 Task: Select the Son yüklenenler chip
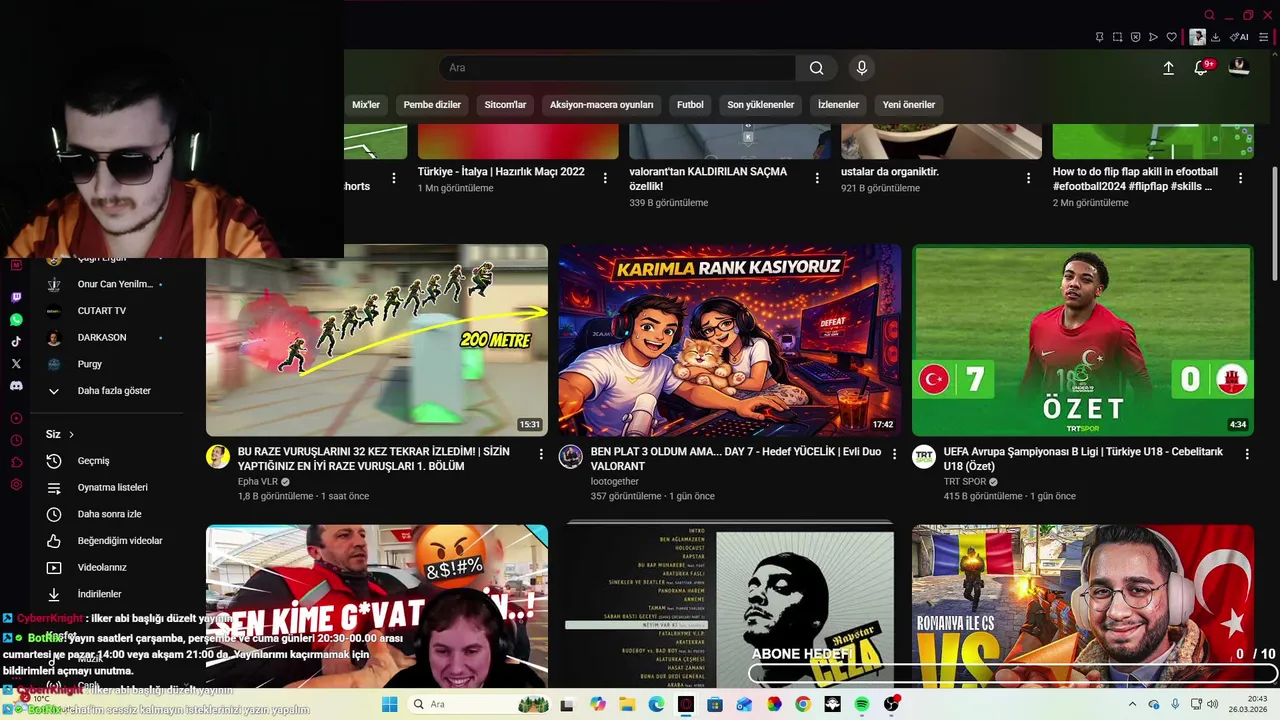pyautogui.click(x=761, y=105)
